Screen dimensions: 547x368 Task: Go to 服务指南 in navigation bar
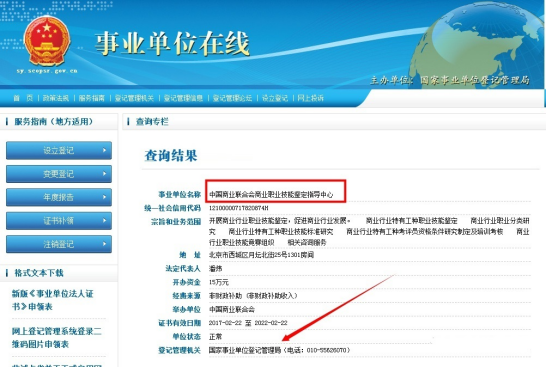[x=92, y=98]
